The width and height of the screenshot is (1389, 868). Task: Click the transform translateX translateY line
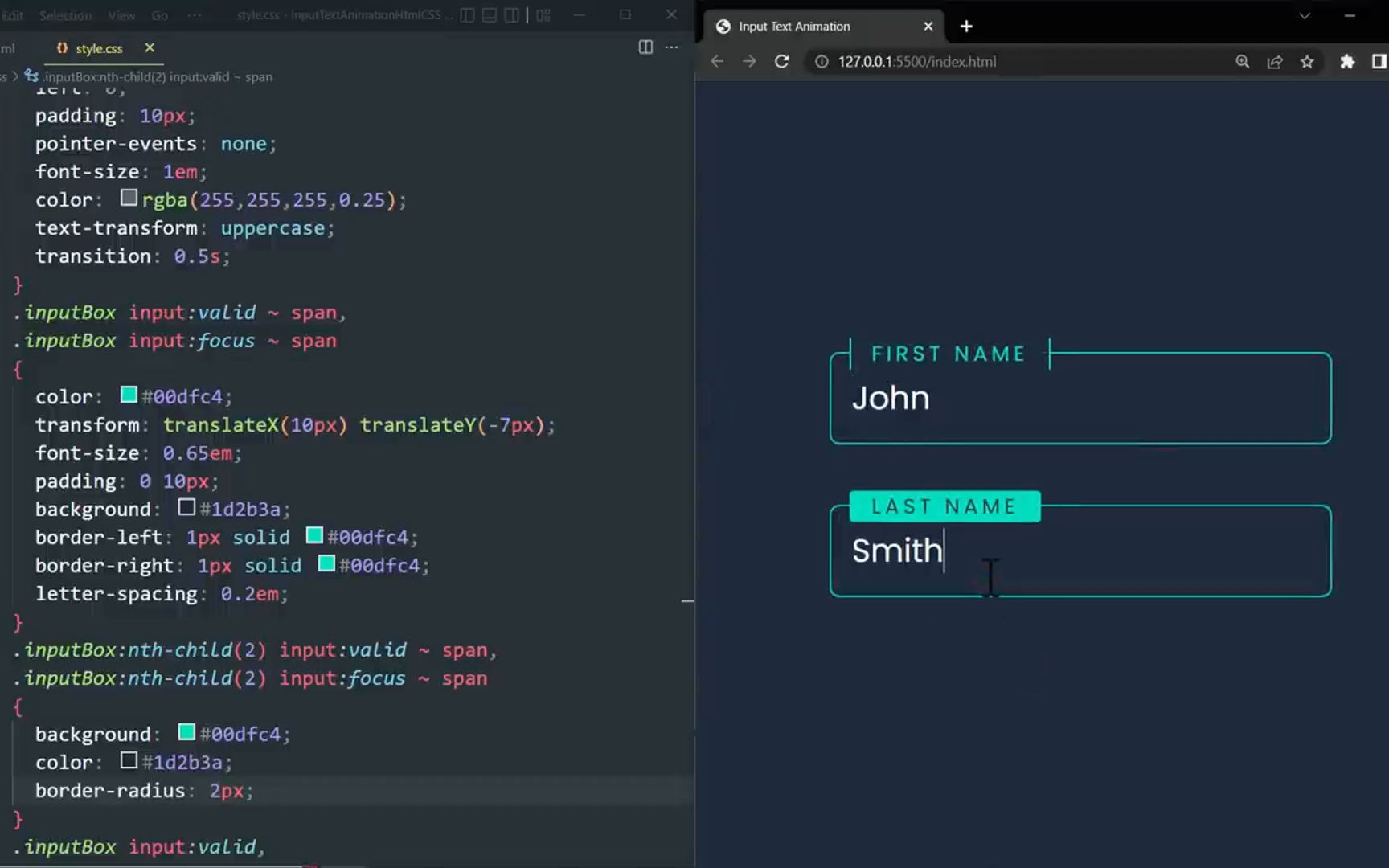[295, 425]
